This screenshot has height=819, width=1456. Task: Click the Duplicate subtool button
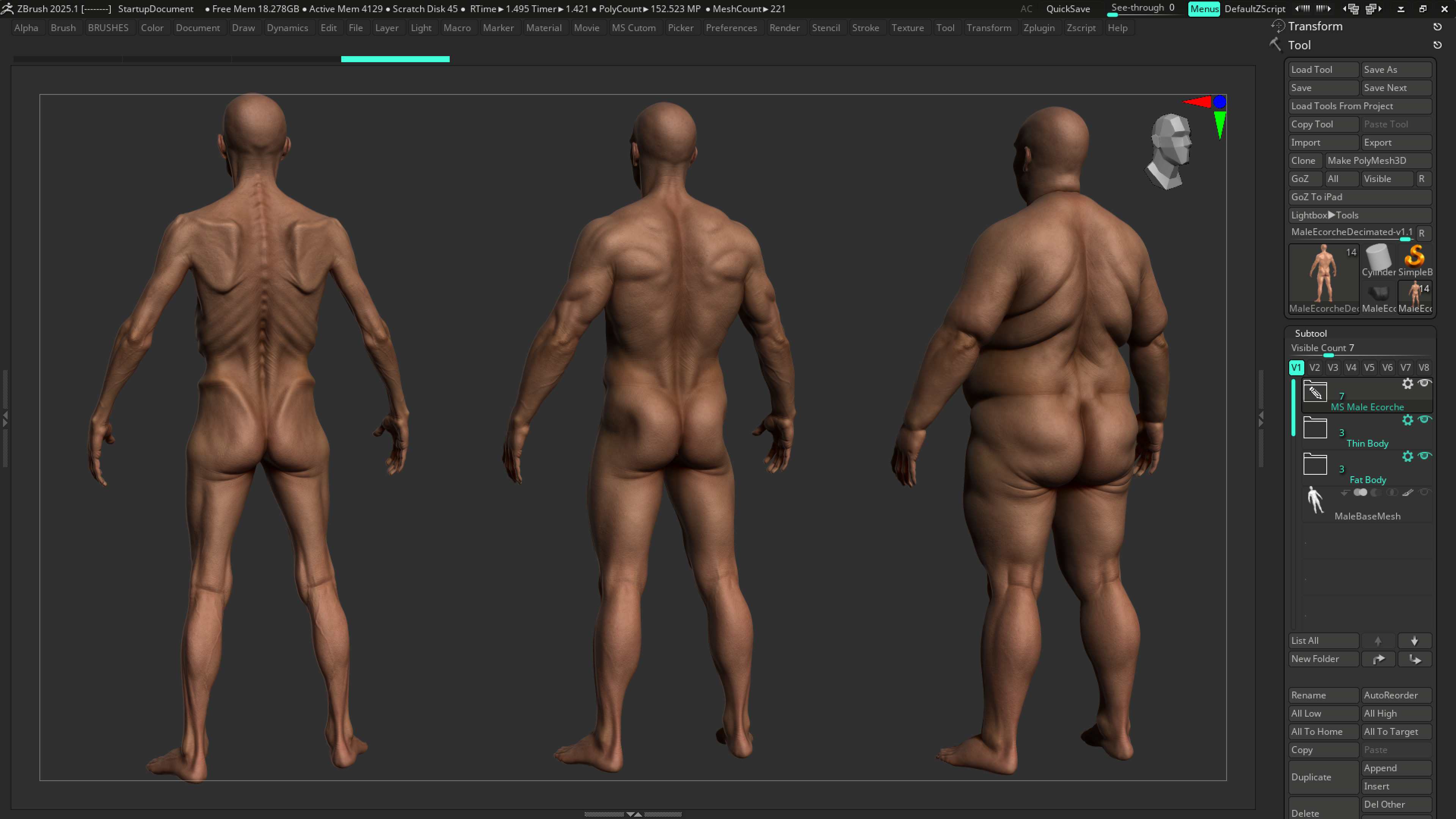[x=1323, y=777]
